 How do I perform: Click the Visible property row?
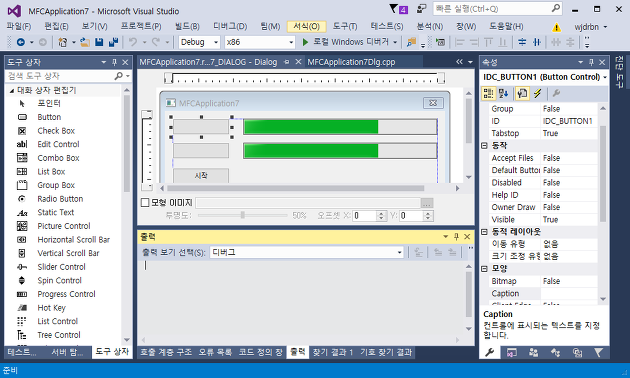coord(543,220)
